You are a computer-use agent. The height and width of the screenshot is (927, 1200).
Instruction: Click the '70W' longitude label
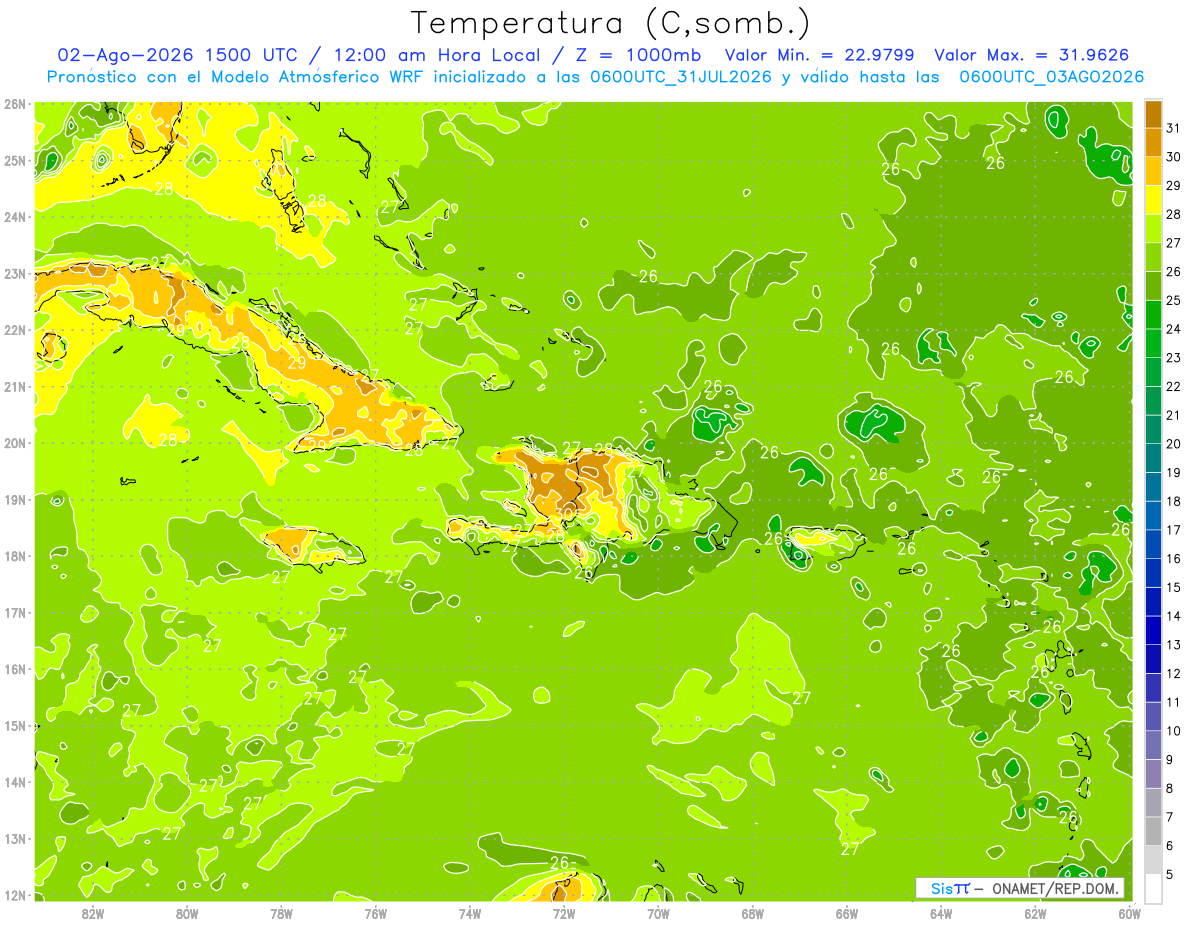click(x=658, y=913)
